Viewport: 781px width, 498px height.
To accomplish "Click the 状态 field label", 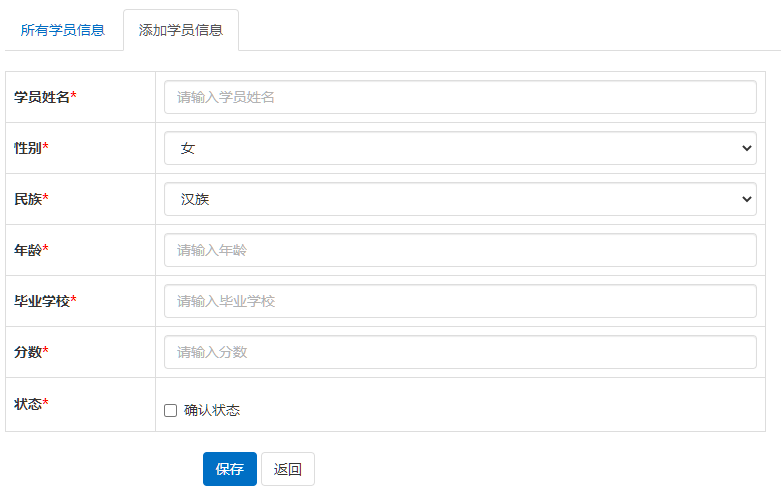I will 31,404.
